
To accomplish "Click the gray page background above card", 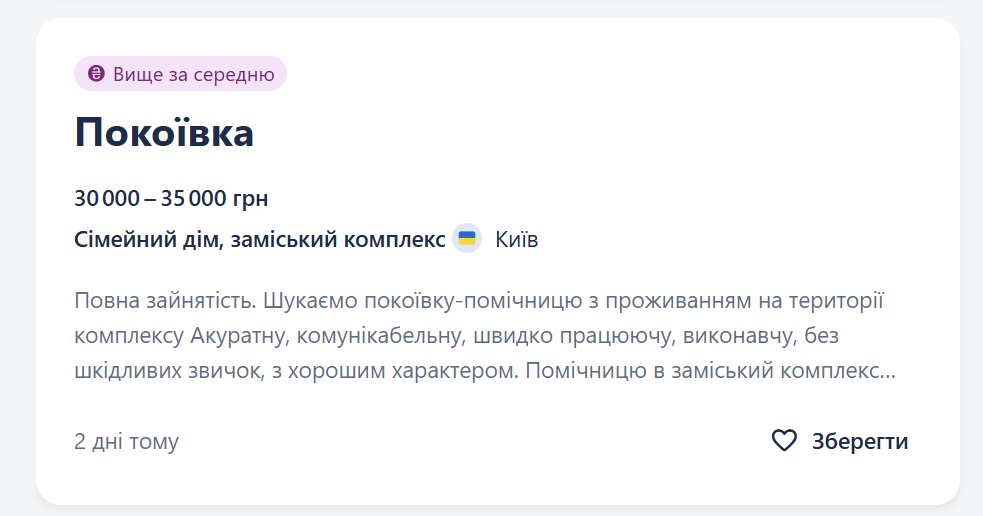I will point(490,8).
